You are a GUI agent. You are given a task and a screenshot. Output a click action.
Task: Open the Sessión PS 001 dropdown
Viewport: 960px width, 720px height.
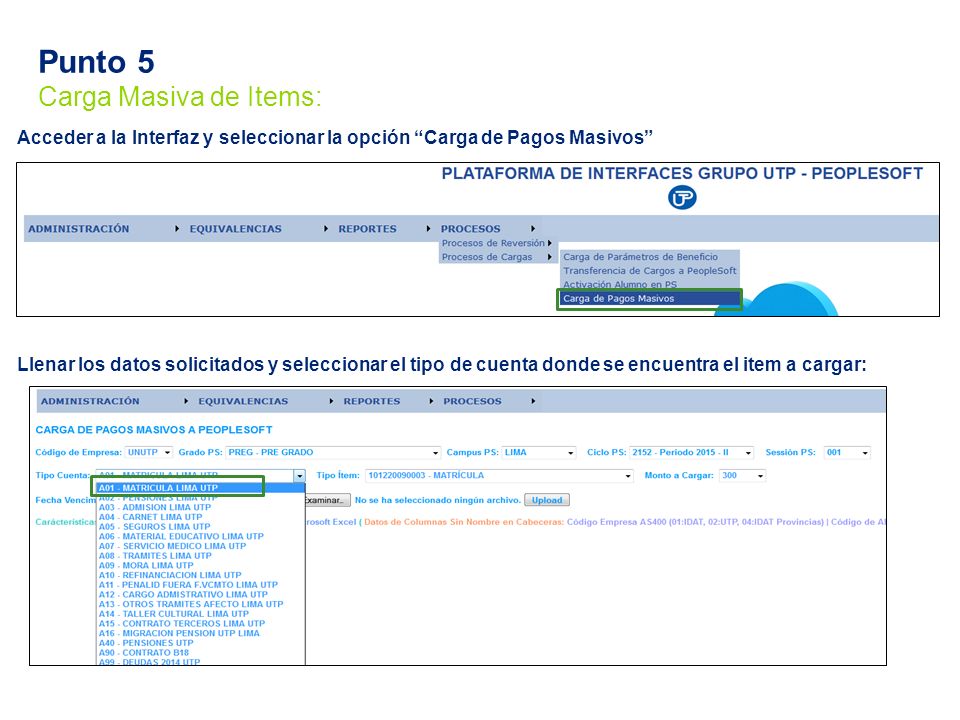(x=847, y=452)
